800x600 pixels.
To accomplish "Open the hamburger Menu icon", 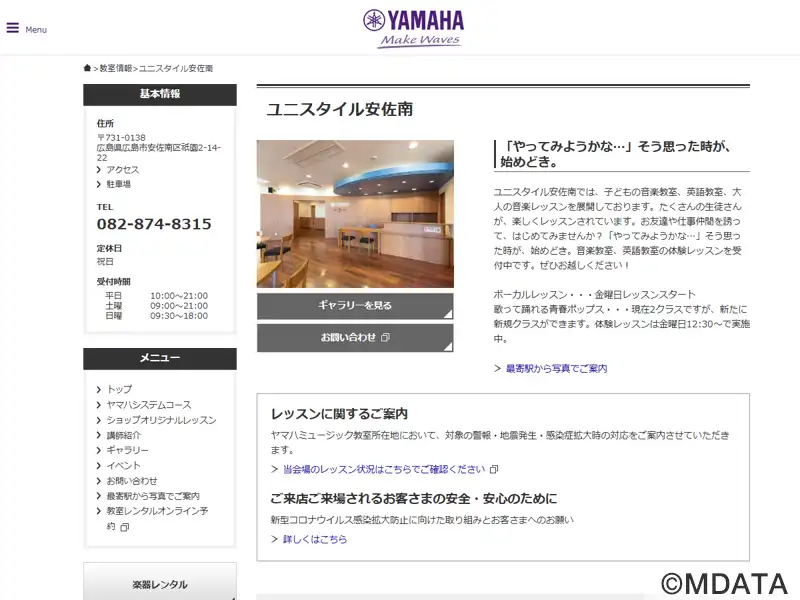I will click(x=13, y=28).
